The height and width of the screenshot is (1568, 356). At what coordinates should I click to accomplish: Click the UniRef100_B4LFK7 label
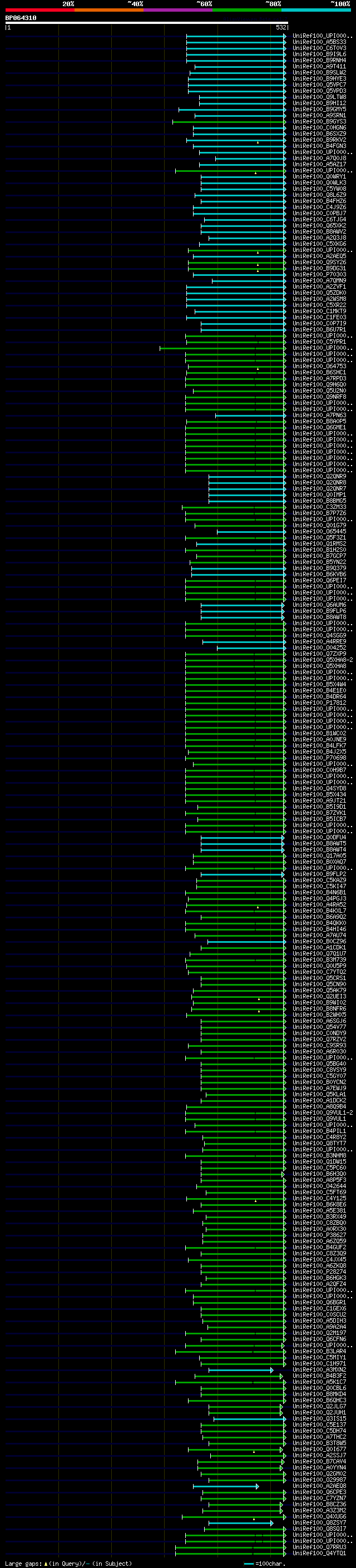click(319, 746)
